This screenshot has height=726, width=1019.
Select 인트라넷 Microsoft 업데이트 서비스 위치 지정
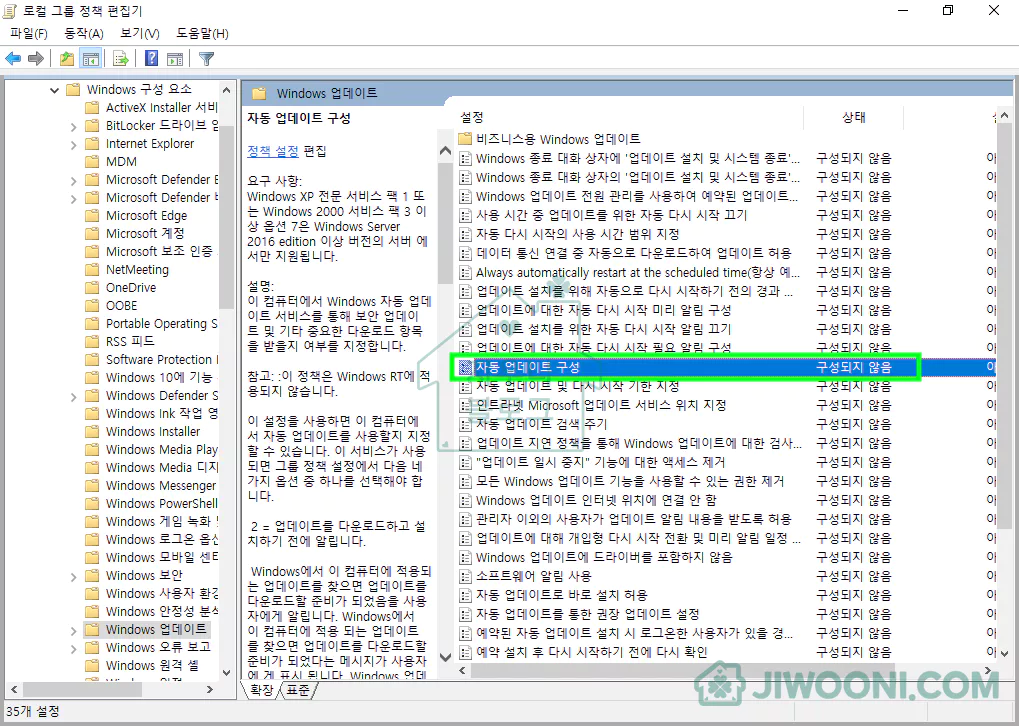pyautogui.click(x=593, y=405)
